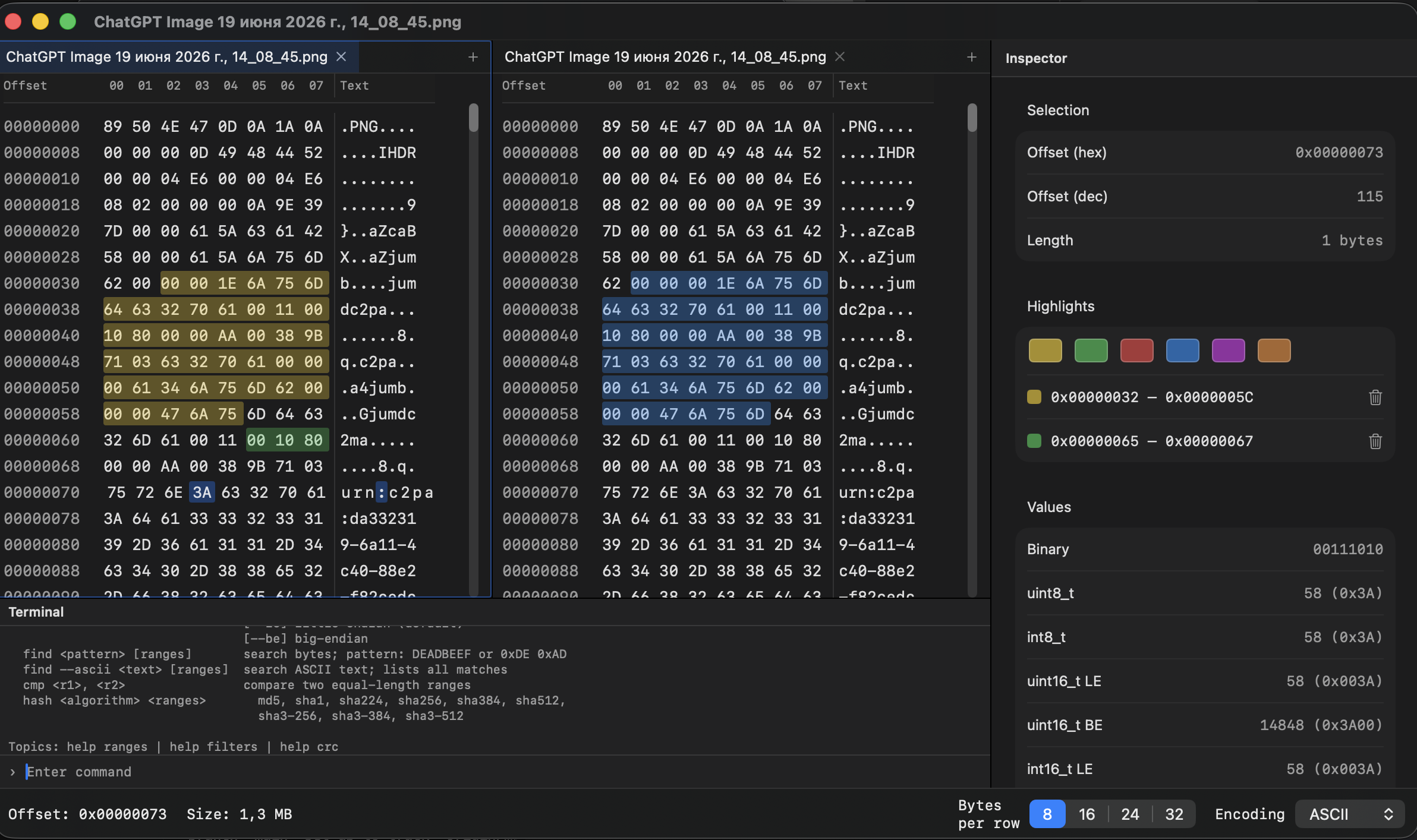
Task: Click the status bar Size: 1,3 MB
Action: tap(240, 814)
